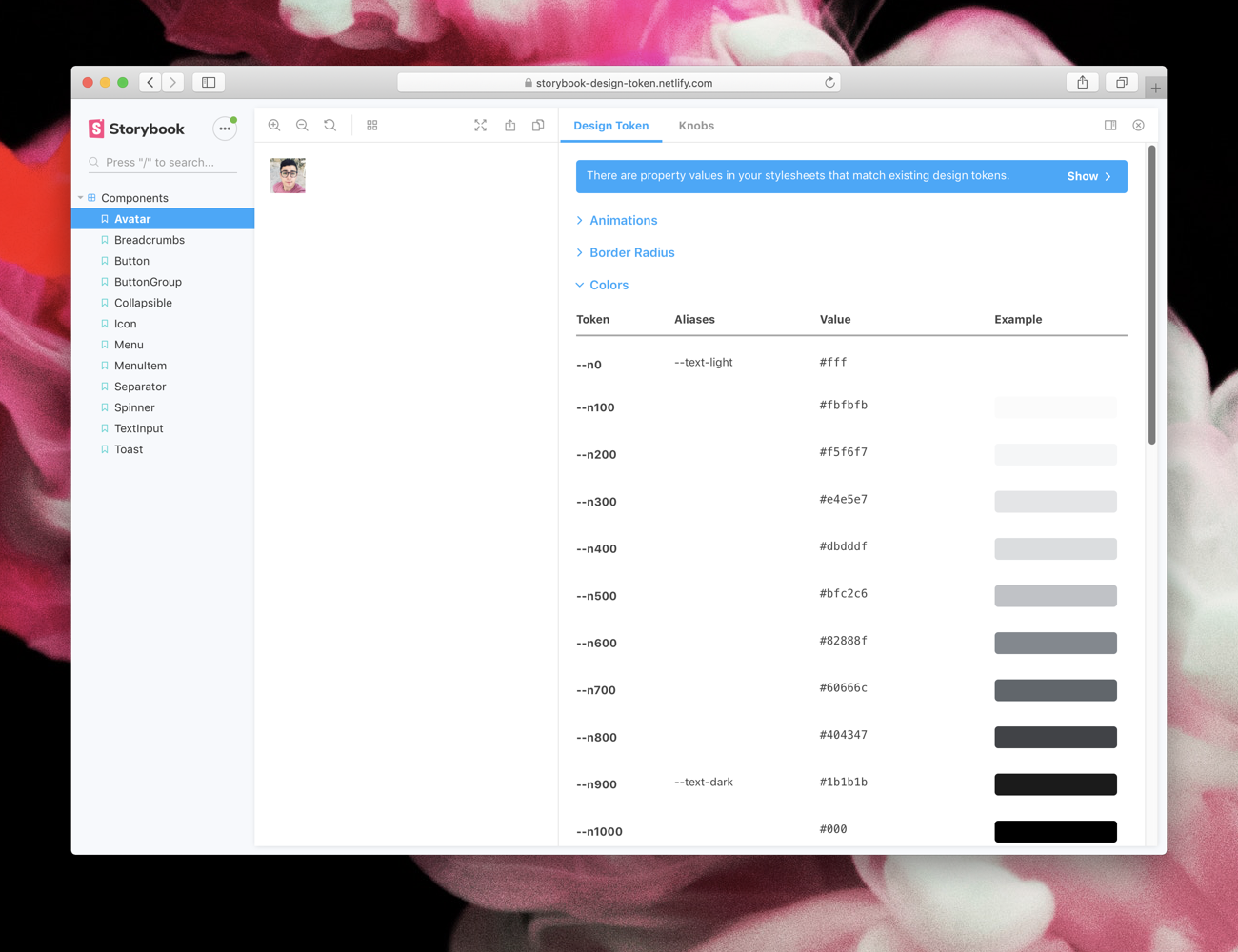The width and height of the screenshot is (1238, 952).
Task: Click the --n500 color swatch
Action: coord(1055,596)
